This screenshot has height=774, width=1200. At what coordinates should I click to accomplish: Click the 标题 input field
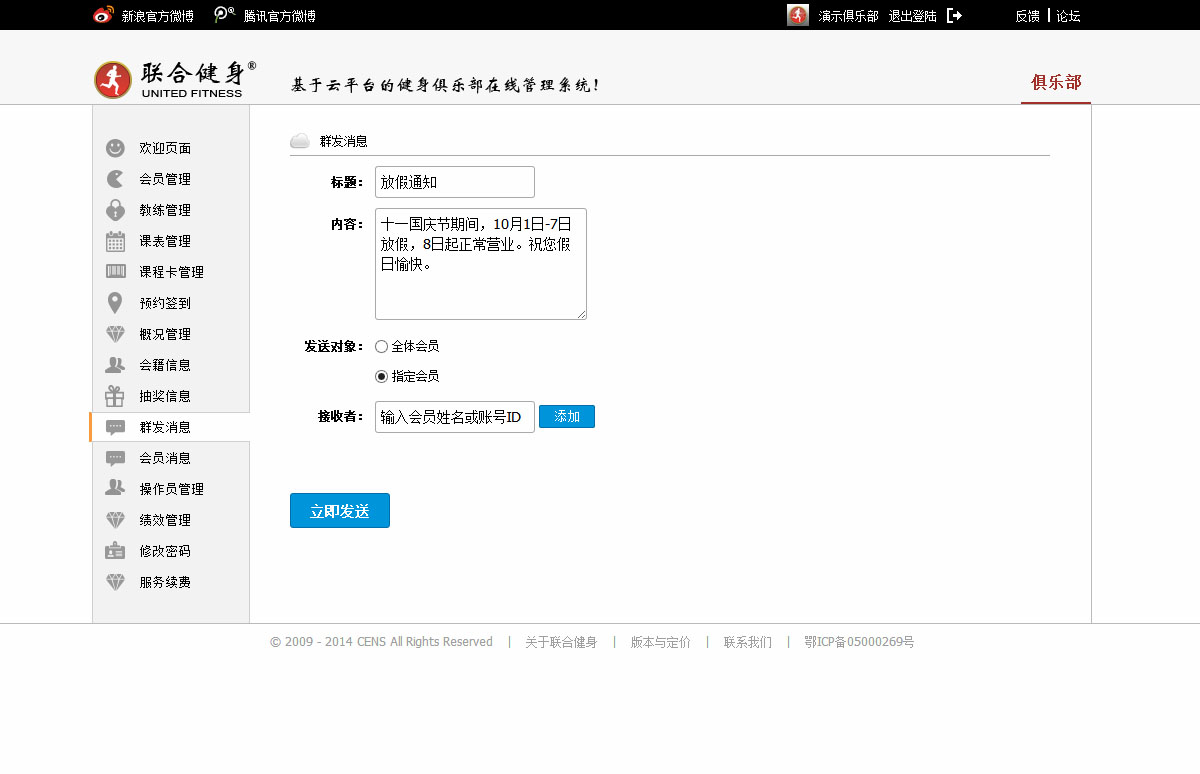click(454, 182)
